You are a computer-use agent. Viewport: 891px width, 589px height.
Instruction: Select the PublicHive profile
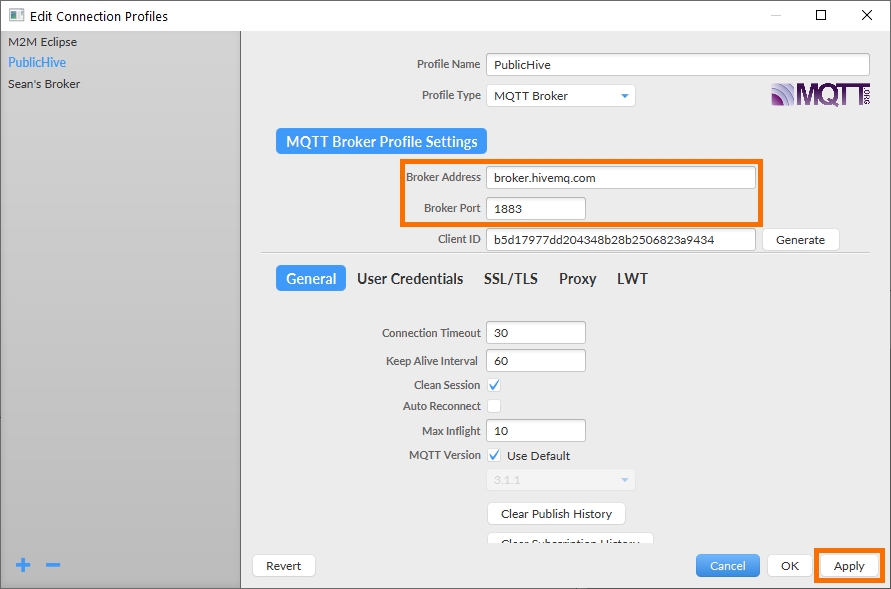37,62
